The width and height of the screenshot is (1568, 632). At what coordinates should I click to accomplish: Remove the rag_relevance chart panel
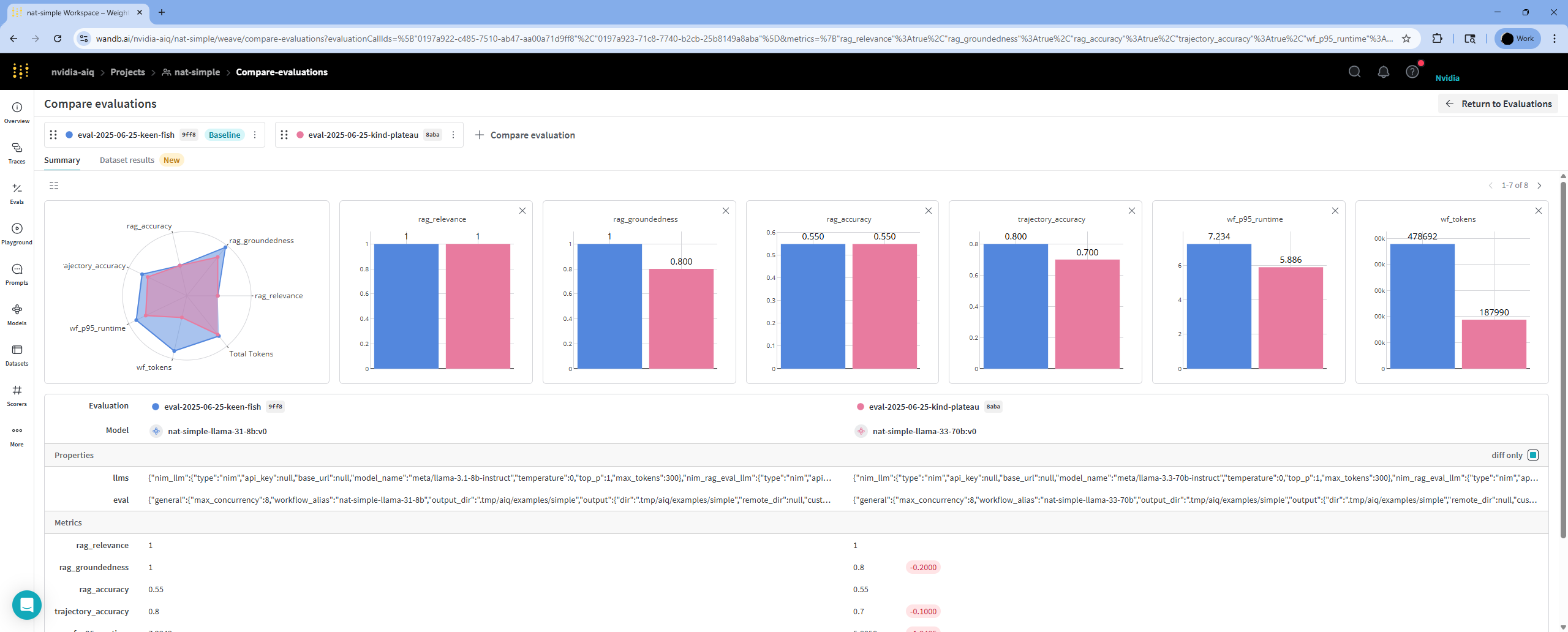[522, 211]
